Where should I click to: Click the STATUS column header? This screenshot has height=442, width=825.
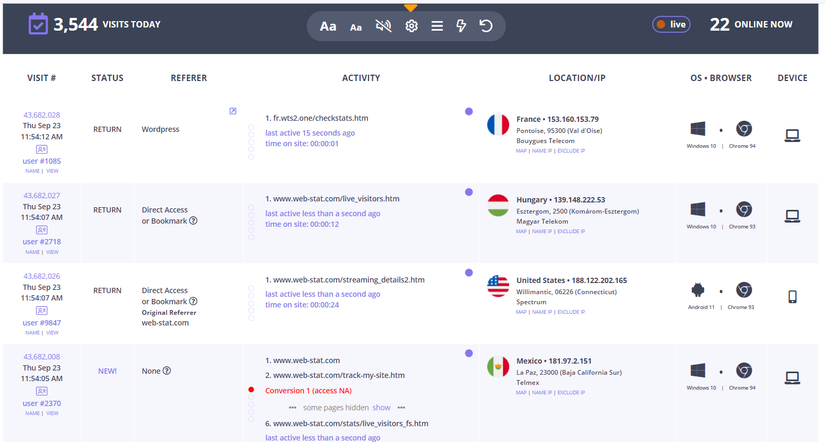click(107, 78)
